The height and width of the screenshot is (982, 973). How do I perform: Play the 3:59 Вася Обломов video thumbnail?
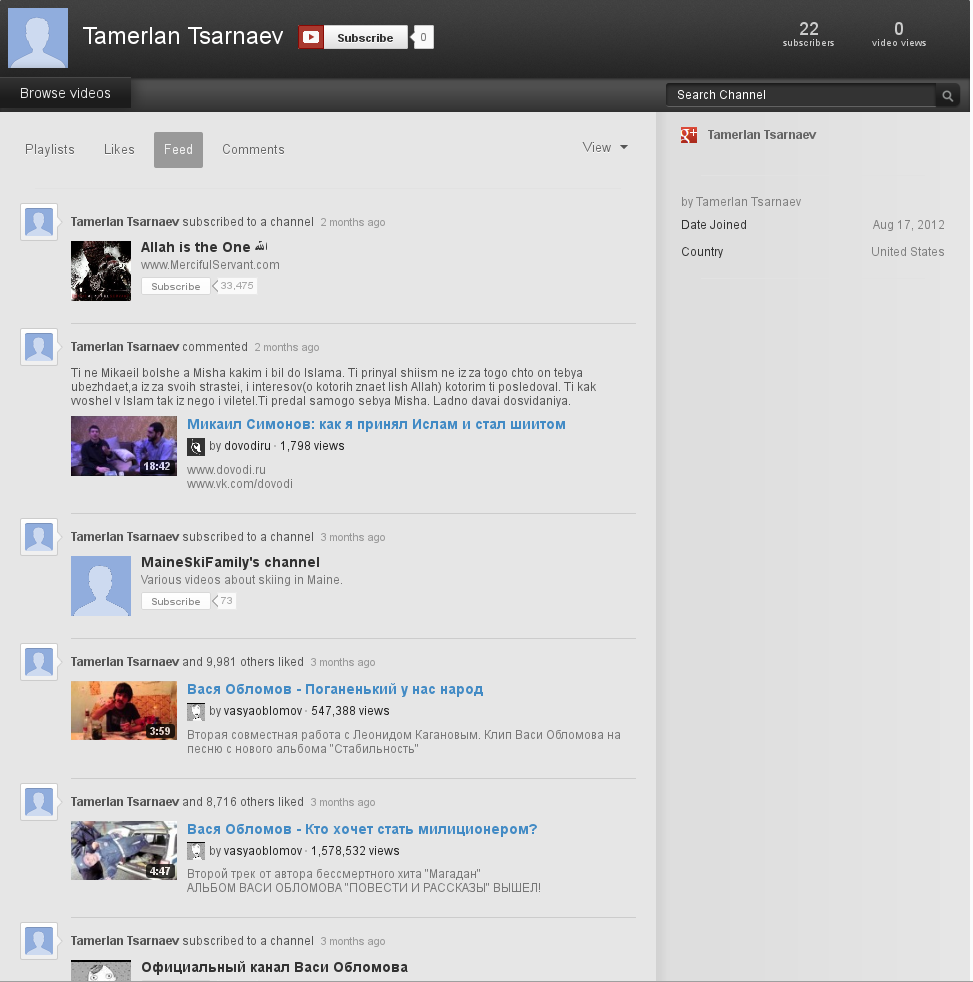[x=124, y=711]
